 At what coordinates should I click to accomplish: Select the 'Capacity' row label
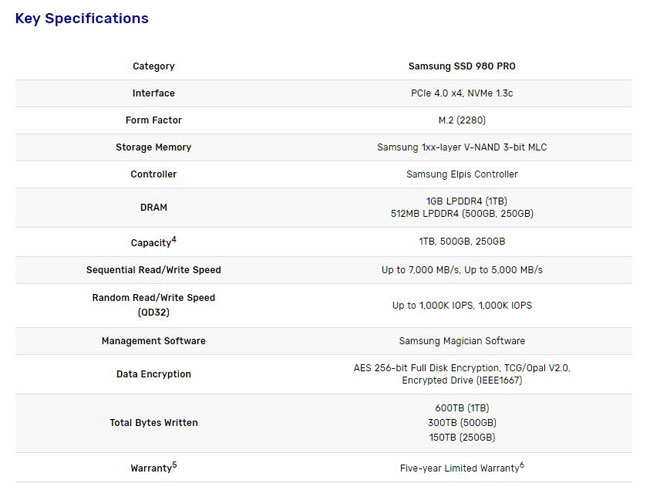tap(153, 242)
